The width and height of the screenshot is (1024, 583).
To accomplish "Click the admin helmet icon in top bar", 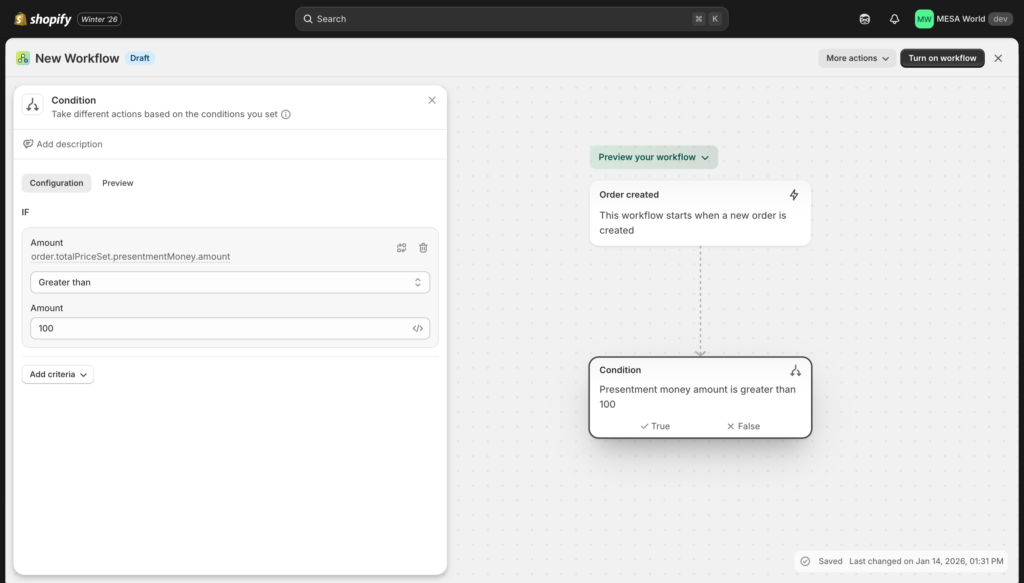I will (x=864, y=18).
